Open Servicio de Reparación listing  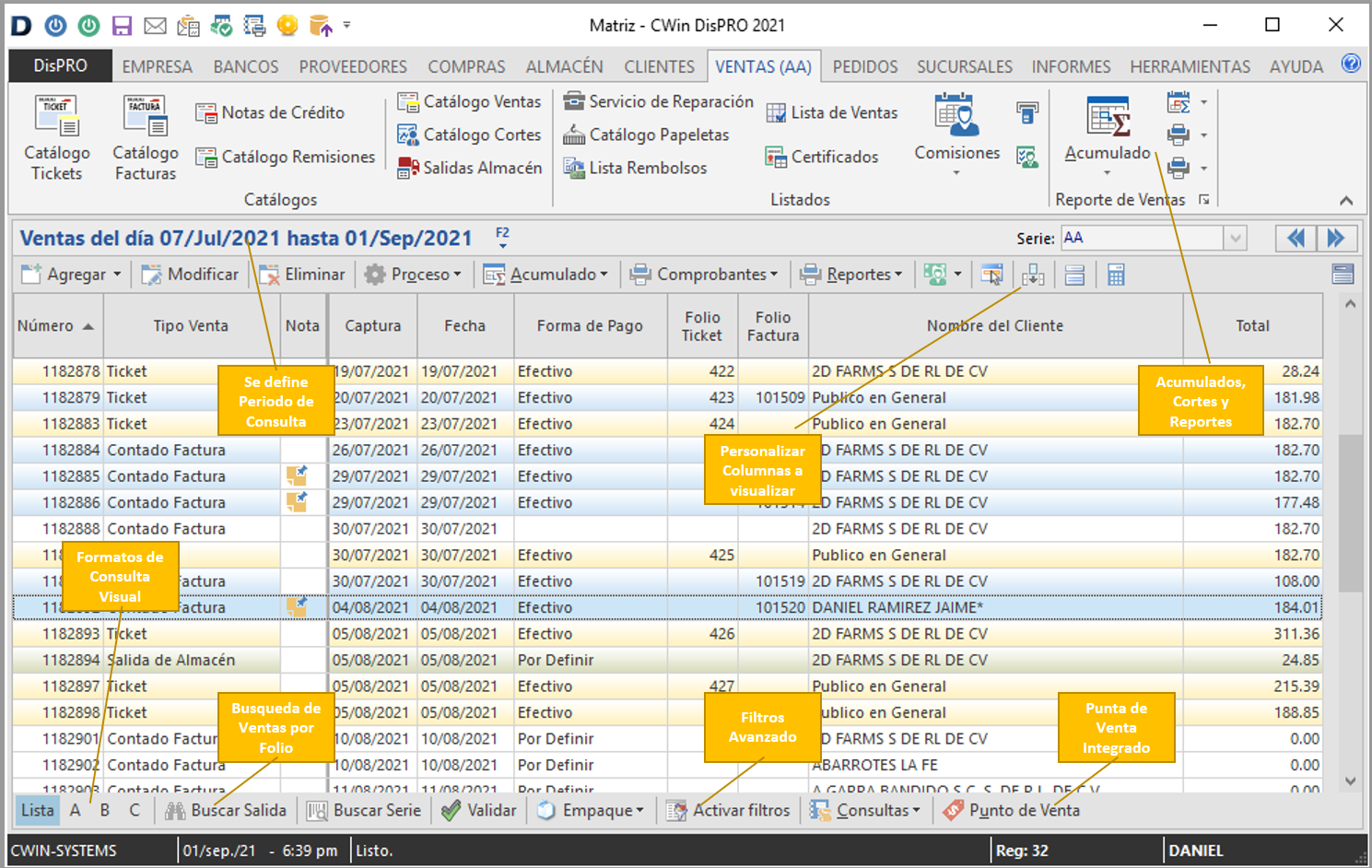click(x=659, y=101)
